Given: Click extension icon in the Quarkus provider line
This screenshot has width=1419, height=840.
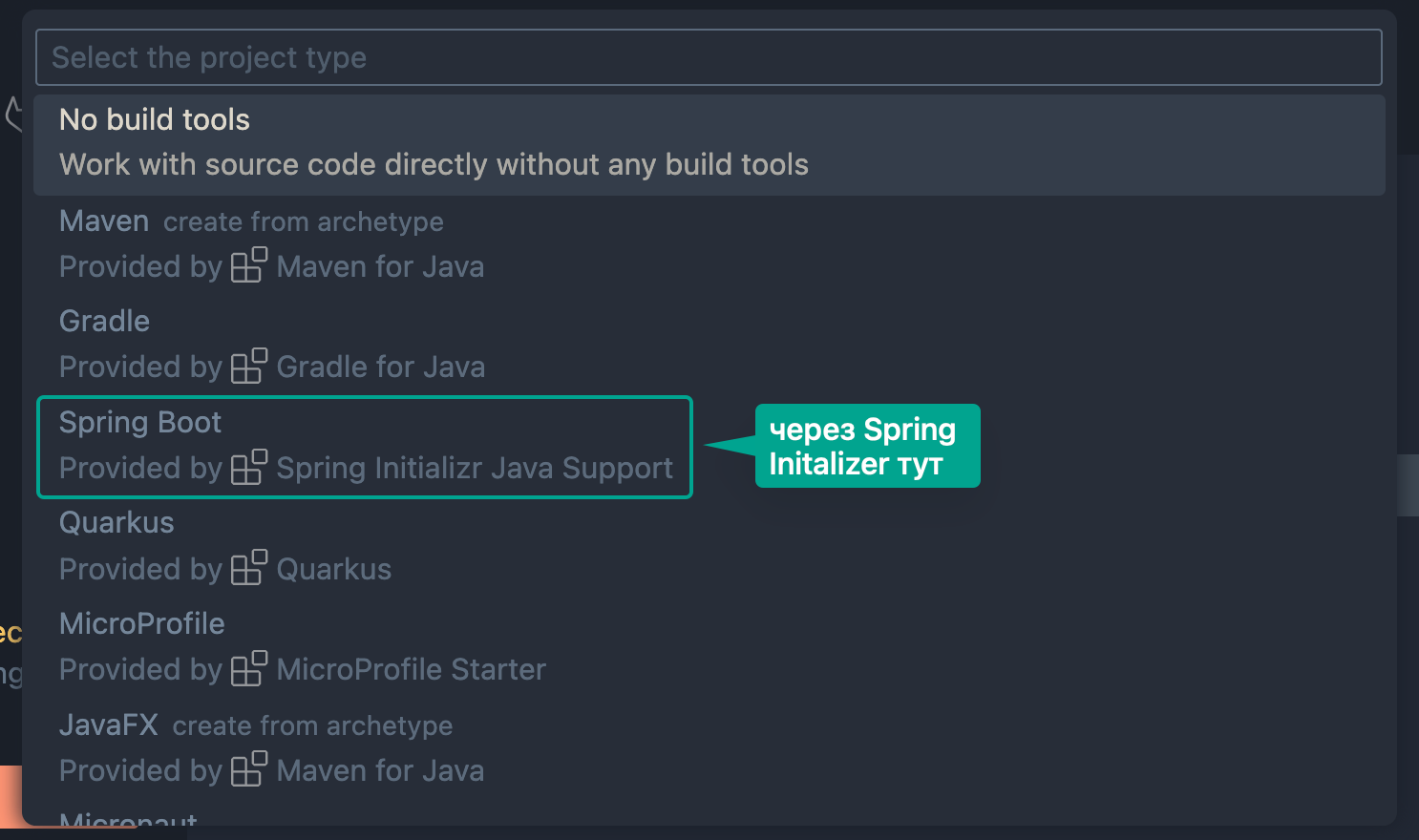Looking at the screenshot, I should tap(249, 567).
